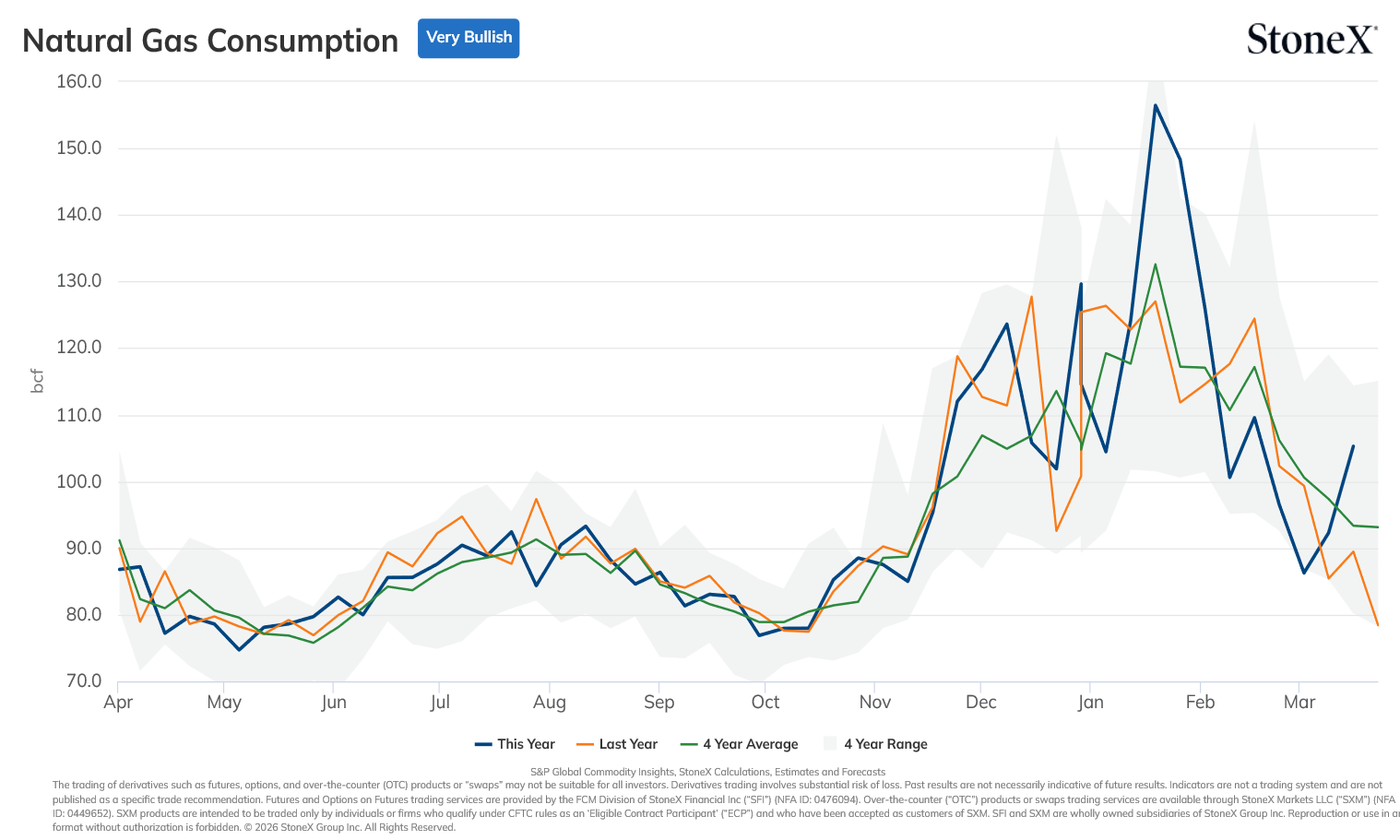1400x840 pixels.
Task: Click the 100.0 y-axis label
Action: click(79, 481)
